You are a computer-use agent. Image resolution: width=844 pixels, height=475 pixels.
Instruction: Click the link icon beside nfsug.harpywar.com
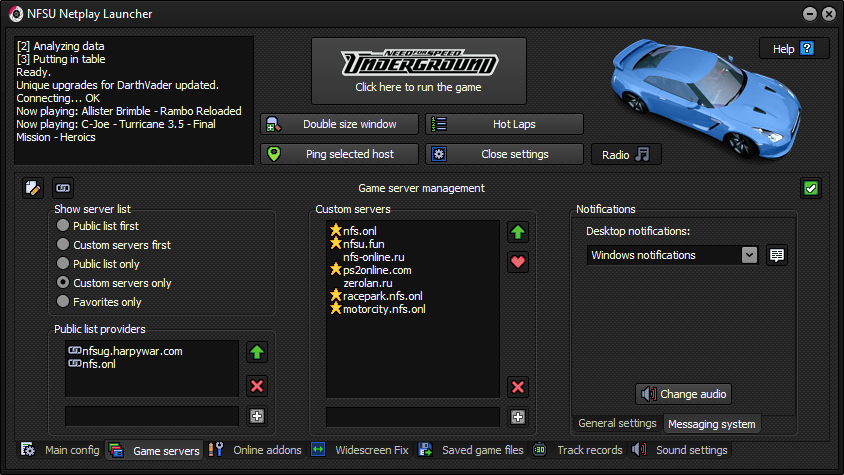point(75,351)
